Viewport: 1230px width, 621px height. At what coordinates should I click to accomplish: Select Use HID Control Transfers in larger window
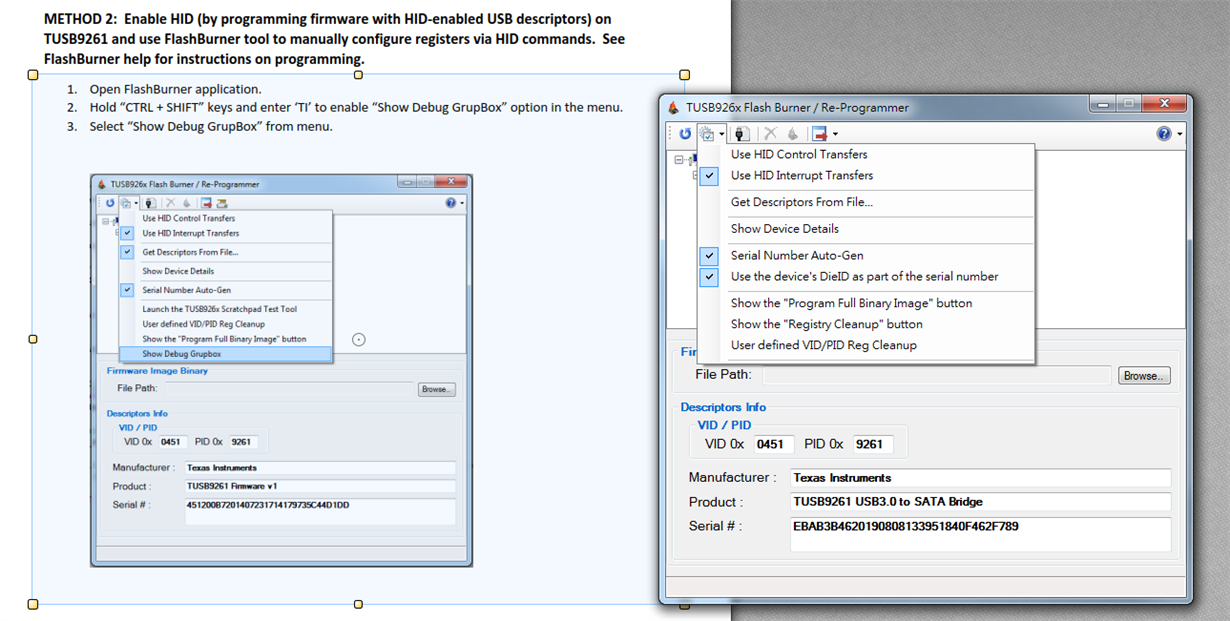[x=799, y=154]
